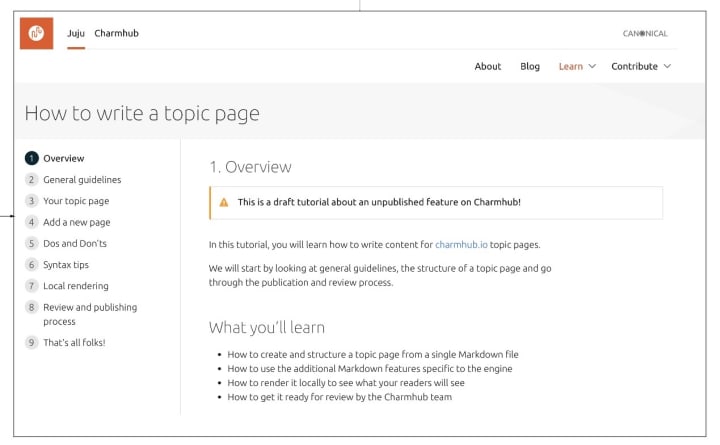Open Add a new page step

coord(77,222)
